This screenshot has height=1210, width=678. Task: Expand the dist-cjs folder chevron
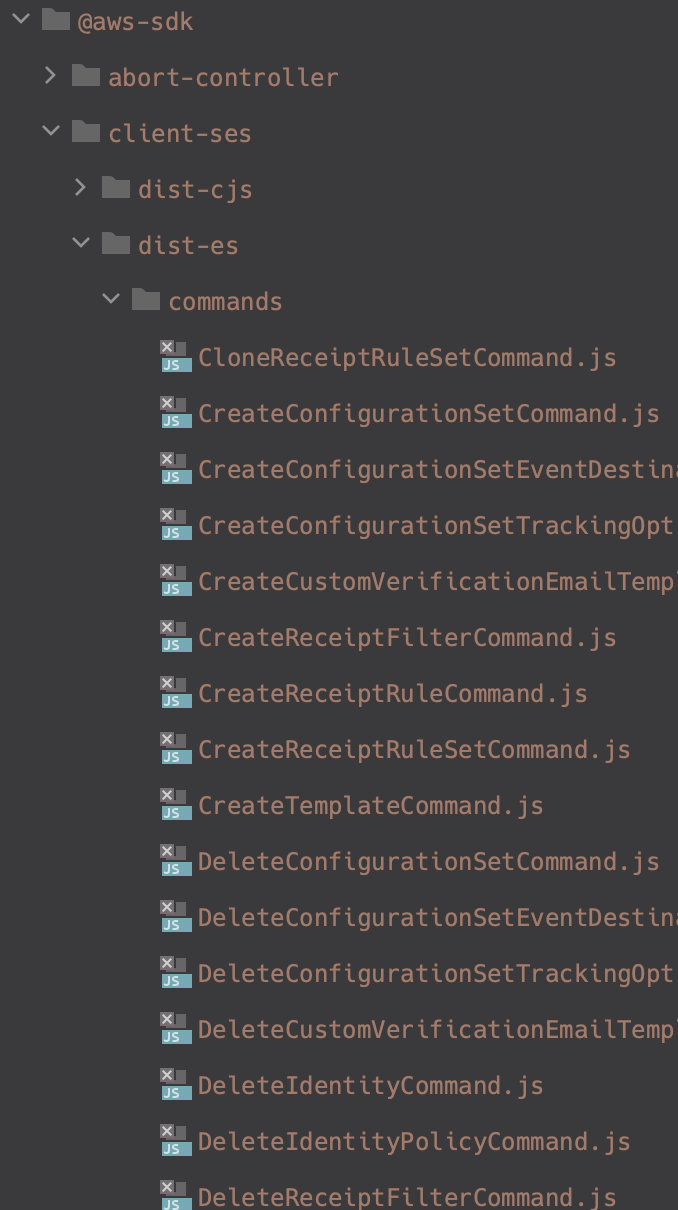(81, 188)
